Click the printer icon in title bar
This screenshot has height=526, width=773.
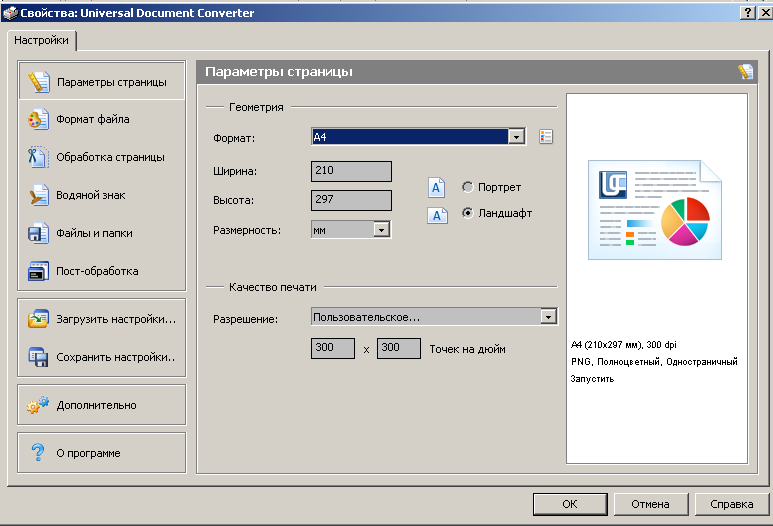coord(9,13)
